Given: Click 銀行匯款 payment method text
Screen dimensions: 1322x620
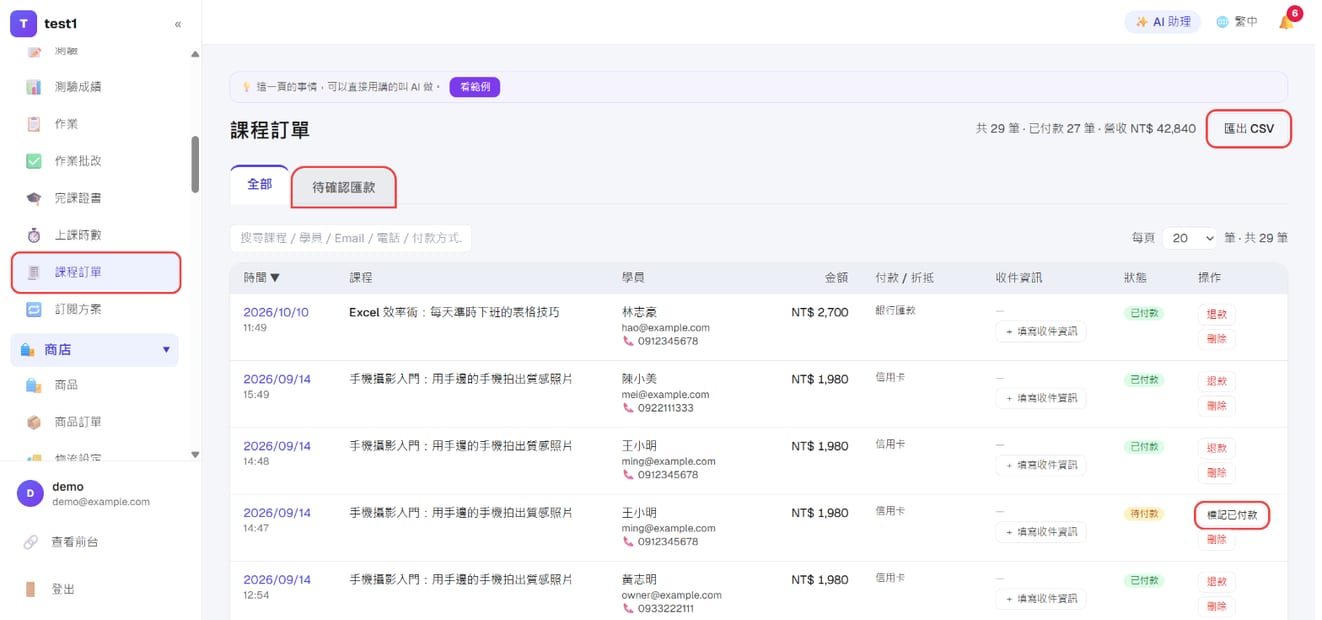Looking at the screenshot, I should (895, 311).
